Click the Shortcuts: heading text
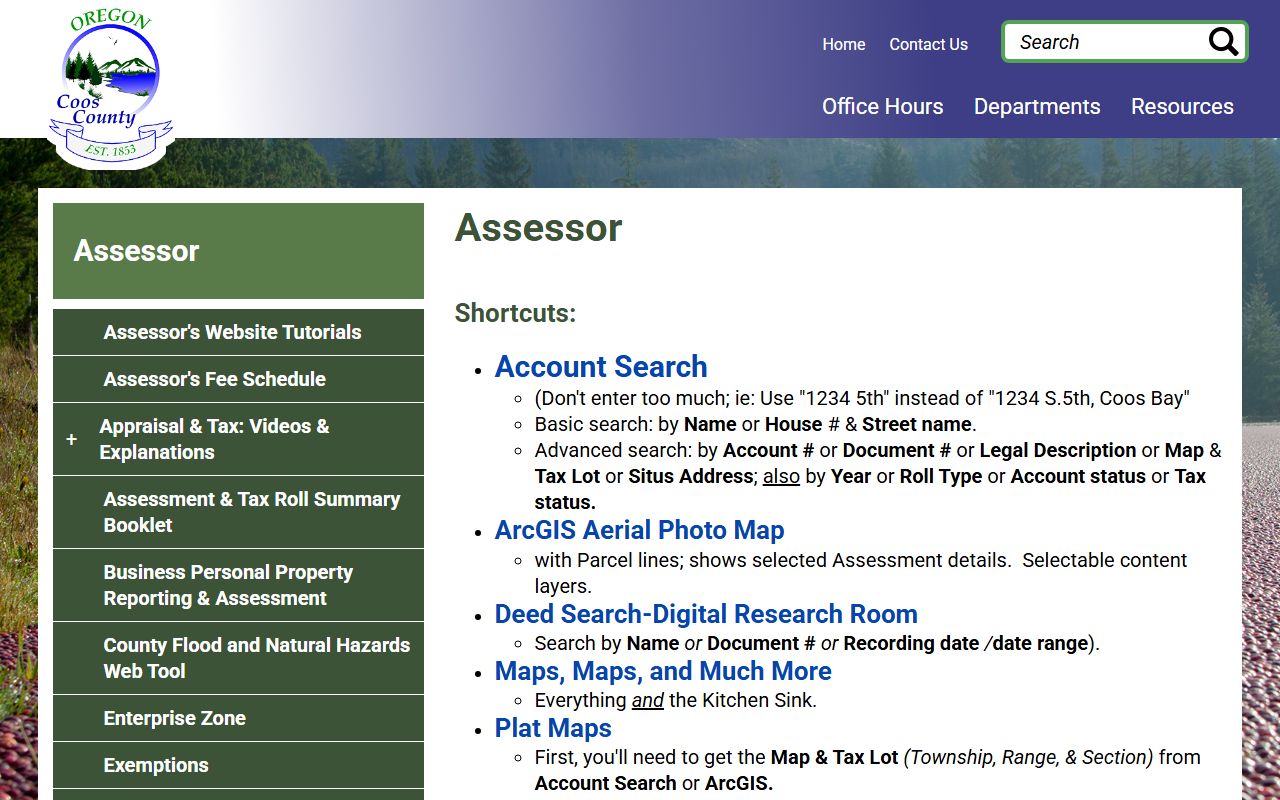The width and height of the screenshot is (1280, 800). pos(515,313)
